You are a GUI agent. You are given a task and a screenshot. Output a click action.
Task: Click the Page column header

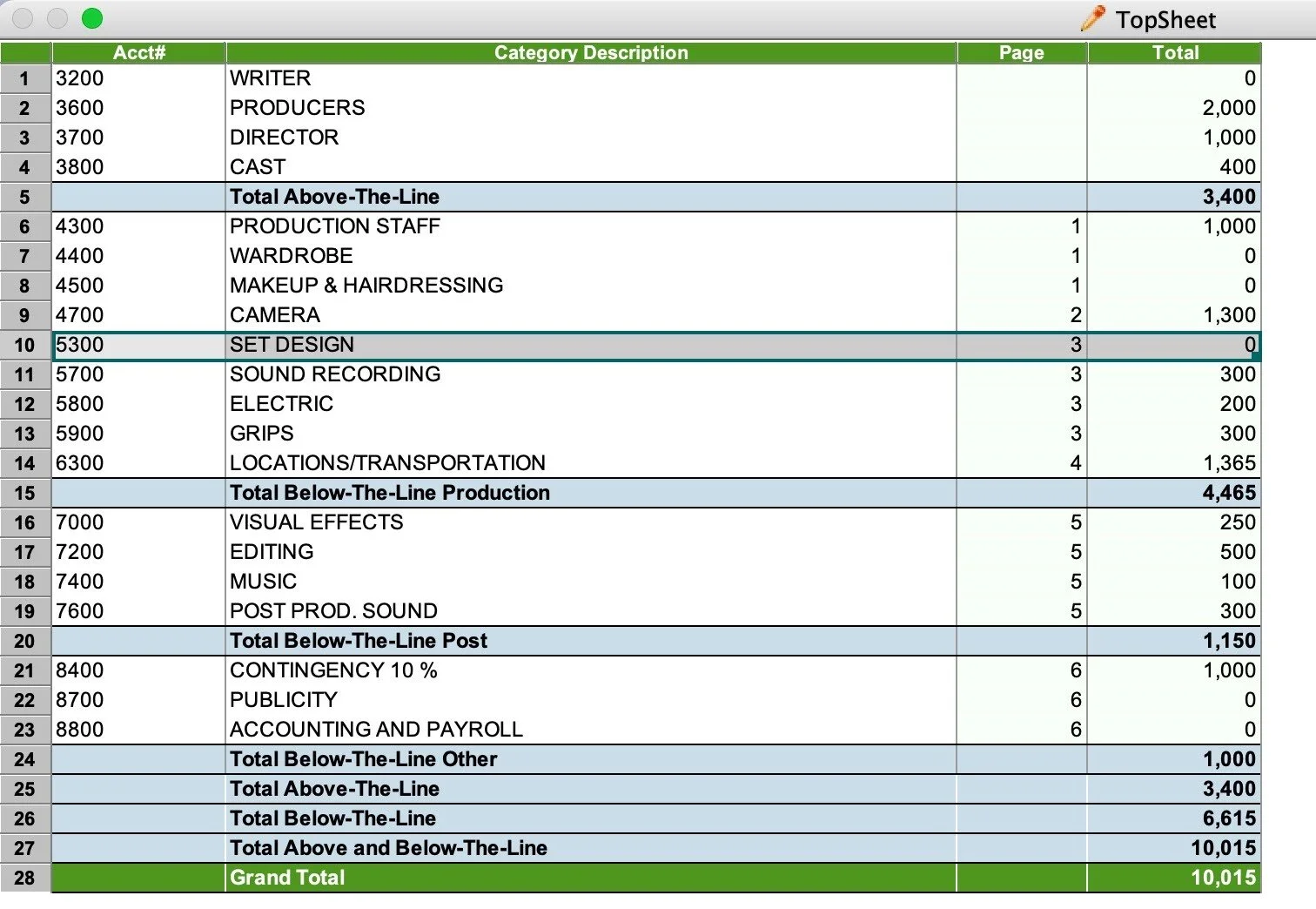pyautogui.click(x=1022, y=53)
